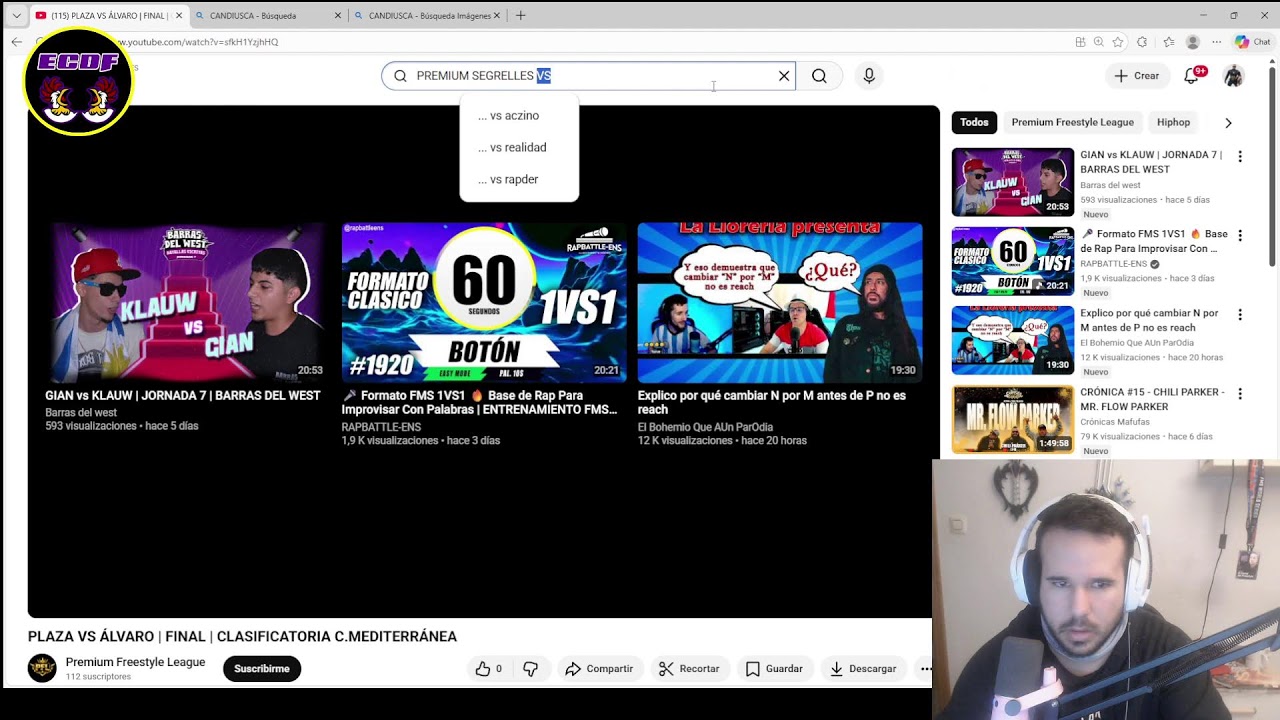Open the Premium Freestyle League channel name link
This screenshot has height=720, width=1280.
click(x=135, y=662)
